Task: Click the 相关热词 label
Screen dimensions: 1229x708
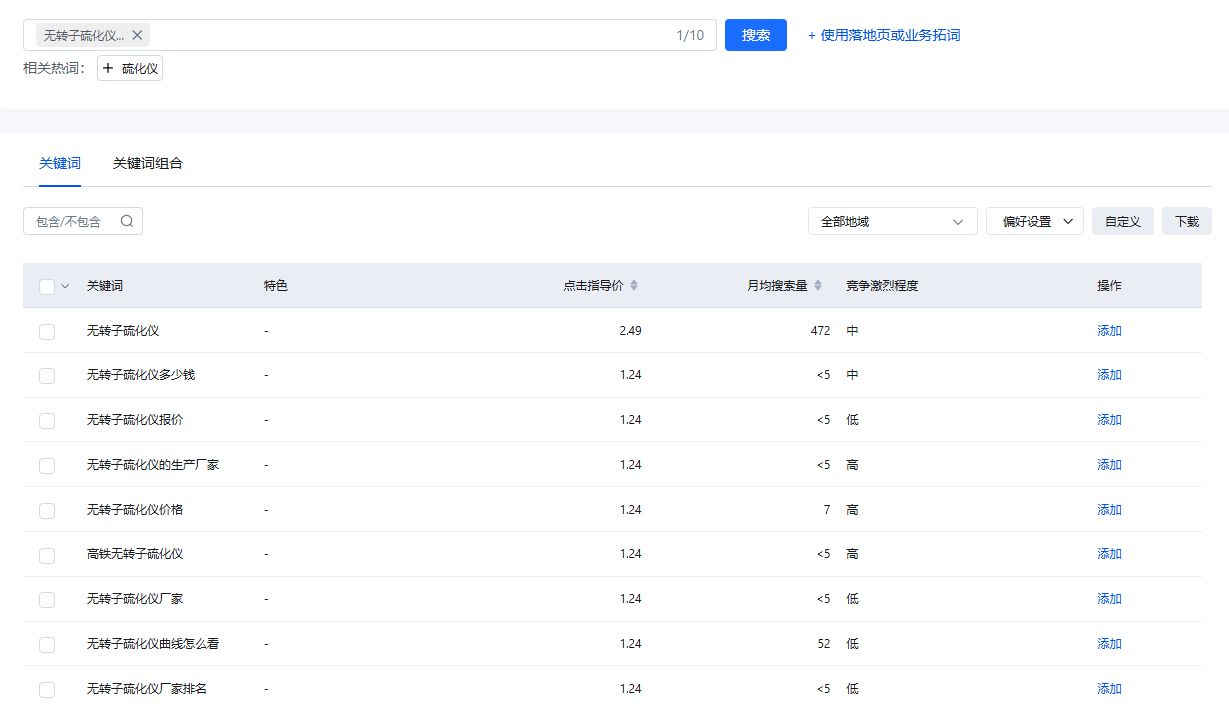Action: click(54, 68)
